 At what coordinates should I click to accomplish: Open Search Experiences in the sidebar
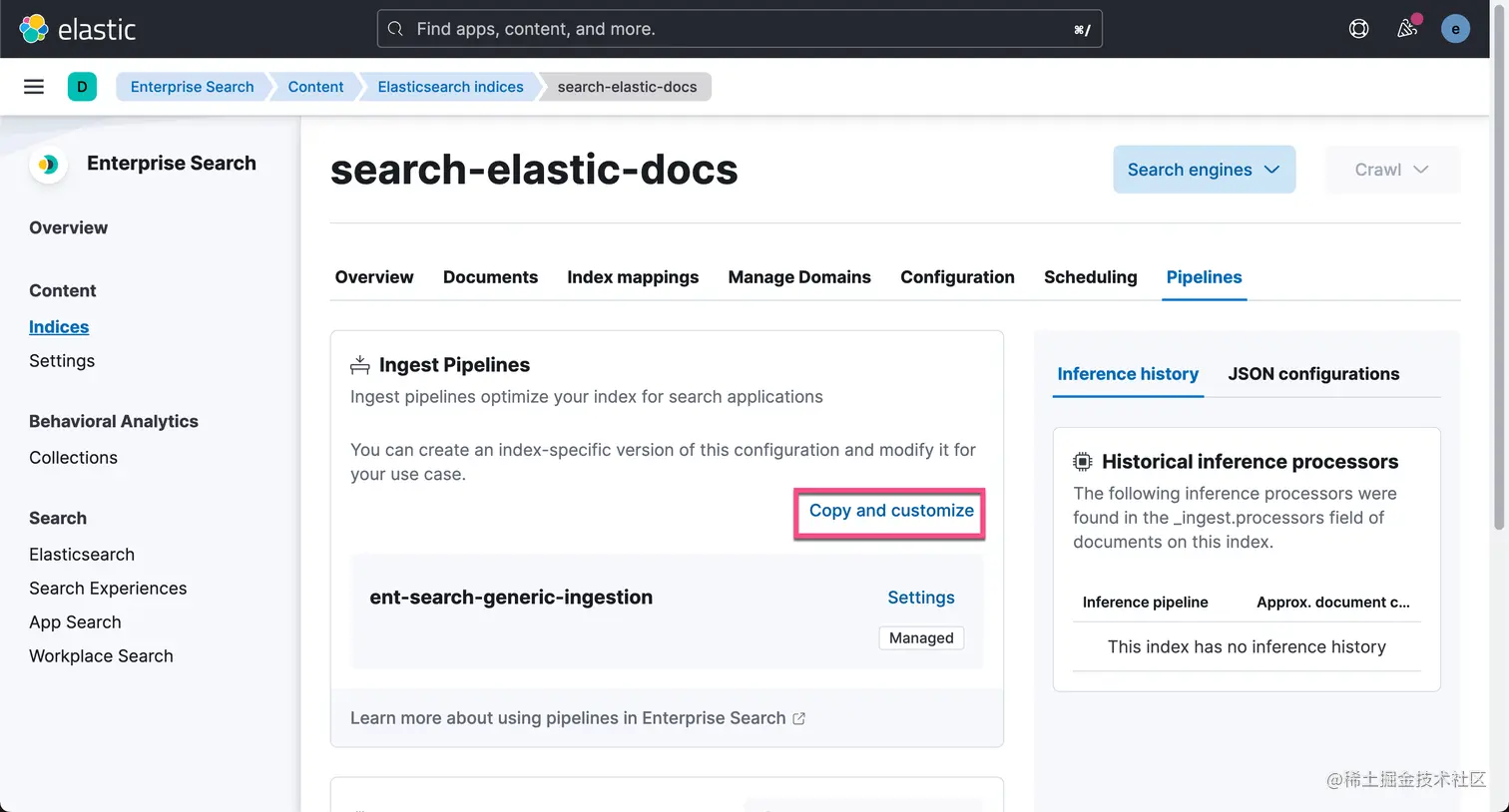(x=108, y=589)
